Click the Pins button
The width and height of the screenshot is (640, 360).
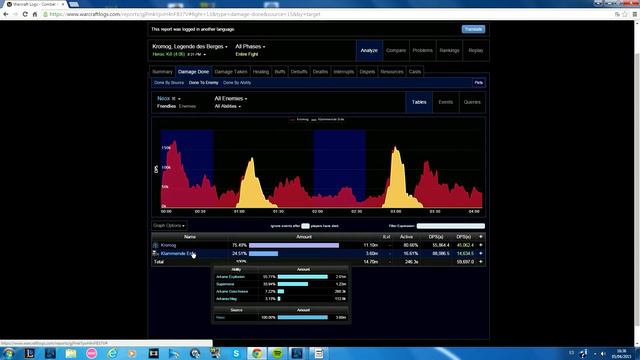(x=479, y=82)
